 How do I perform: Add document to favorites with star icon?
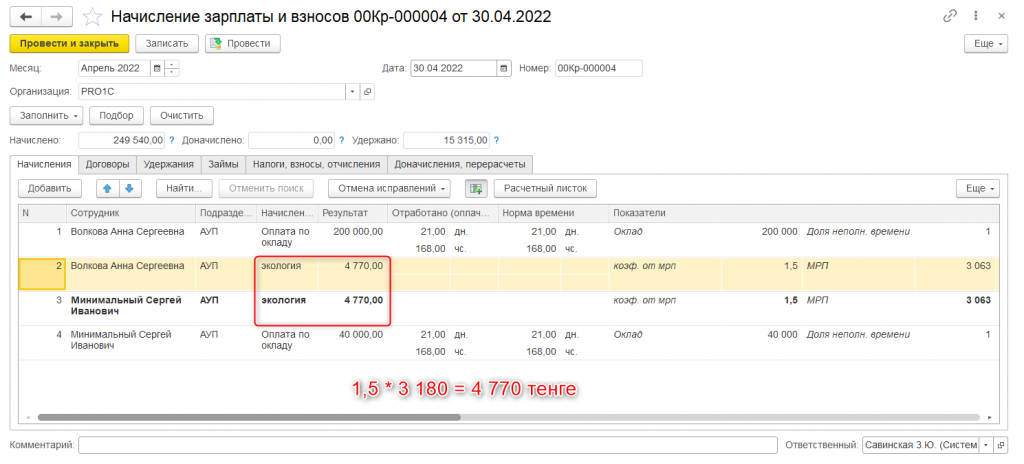click(x=92, y=17)
